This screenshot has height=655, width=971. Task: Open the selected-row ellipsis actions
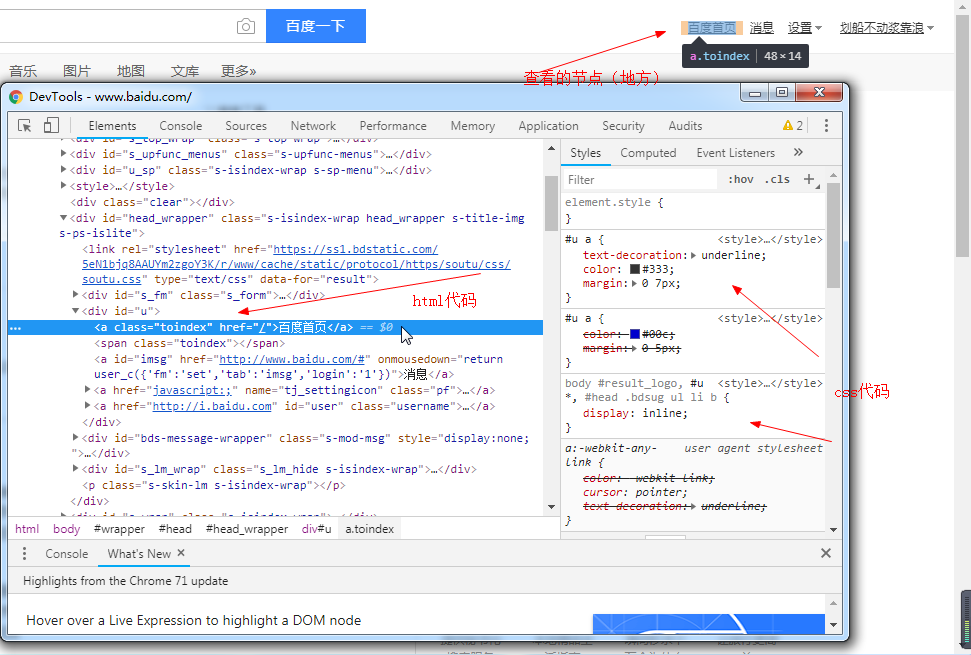click(16, 328)
